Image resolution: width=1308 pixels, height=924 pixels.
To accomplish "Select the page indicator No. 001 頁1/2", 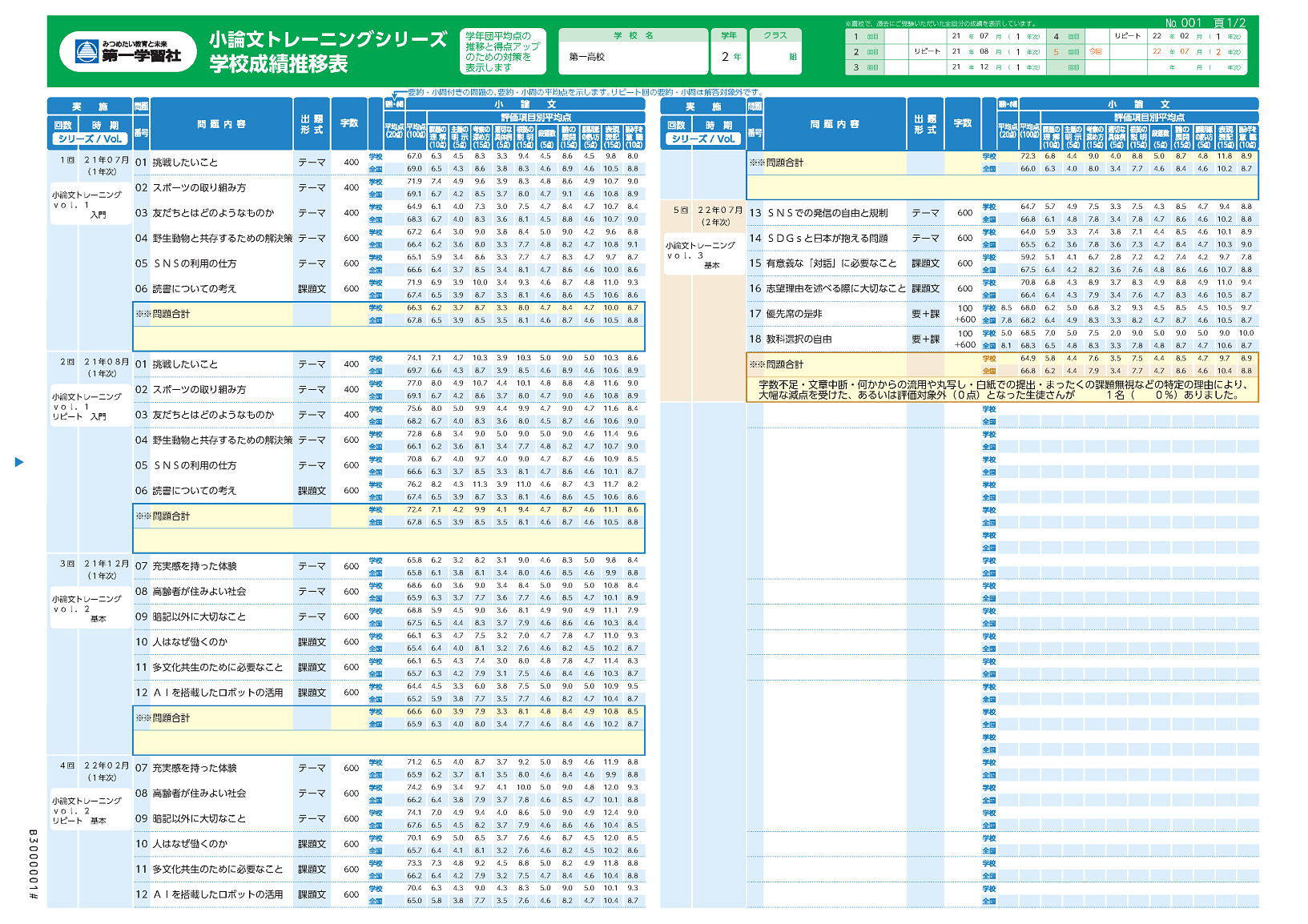I will point(1205,23).
